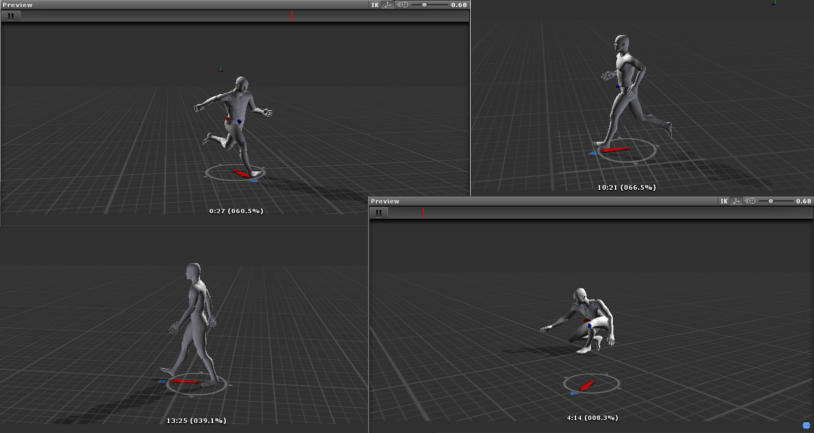This screenshot has height=433, width=814.
Task: Click the timeline scrub bar in bottom-right Preview
Action: [600, 212]
